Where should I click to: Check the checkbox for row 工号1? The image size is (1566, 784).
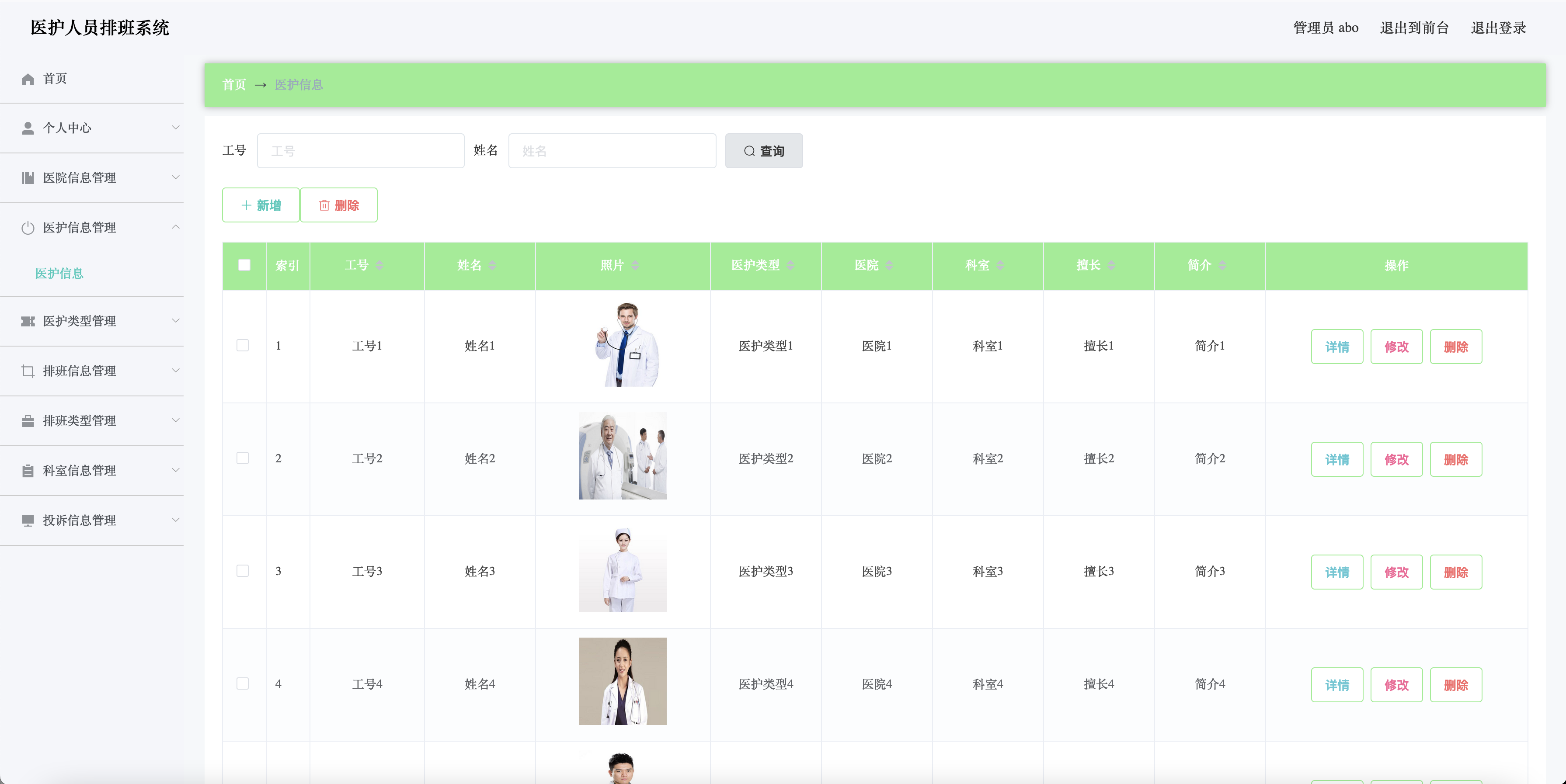click(243, 345)
